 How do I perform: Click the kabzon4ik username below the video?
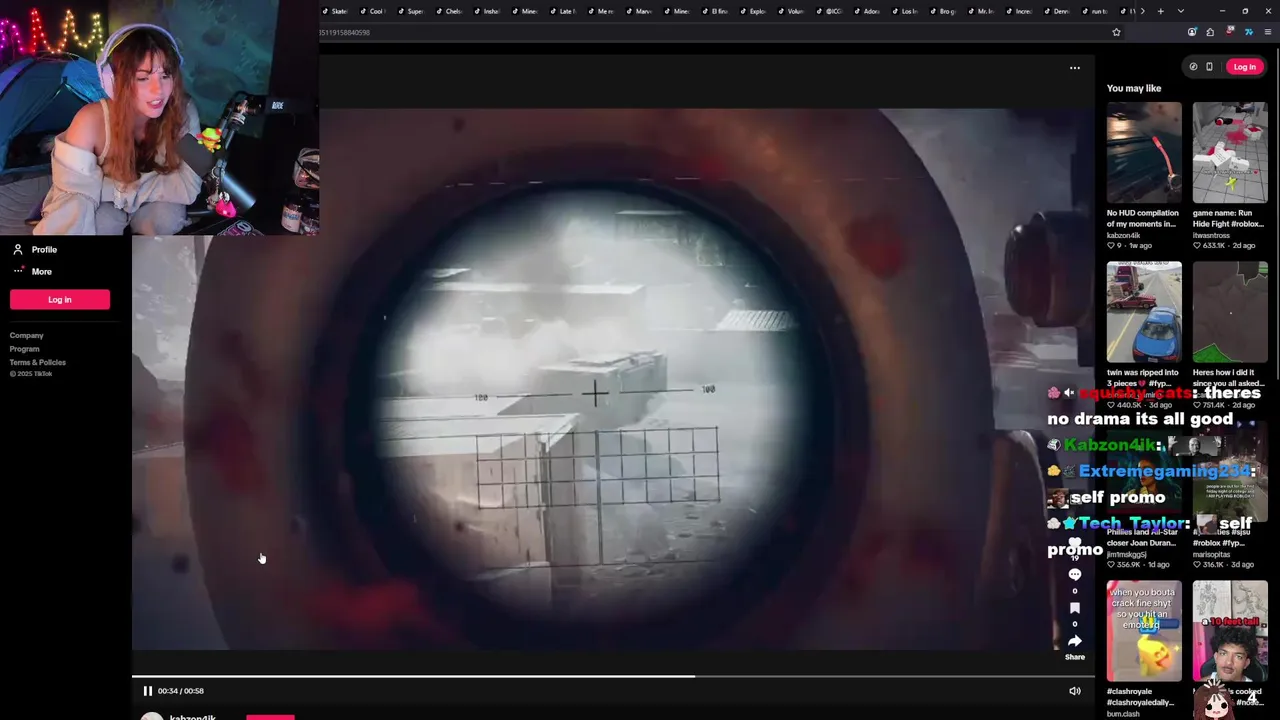pos(193,716)
